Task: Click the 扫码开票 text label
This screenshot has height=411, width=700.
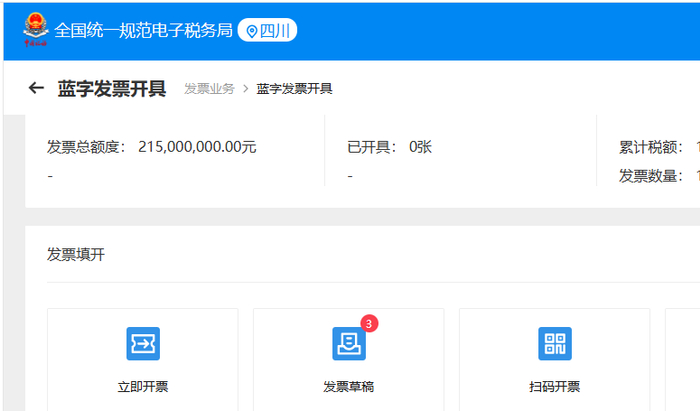Action: point(555,386)
